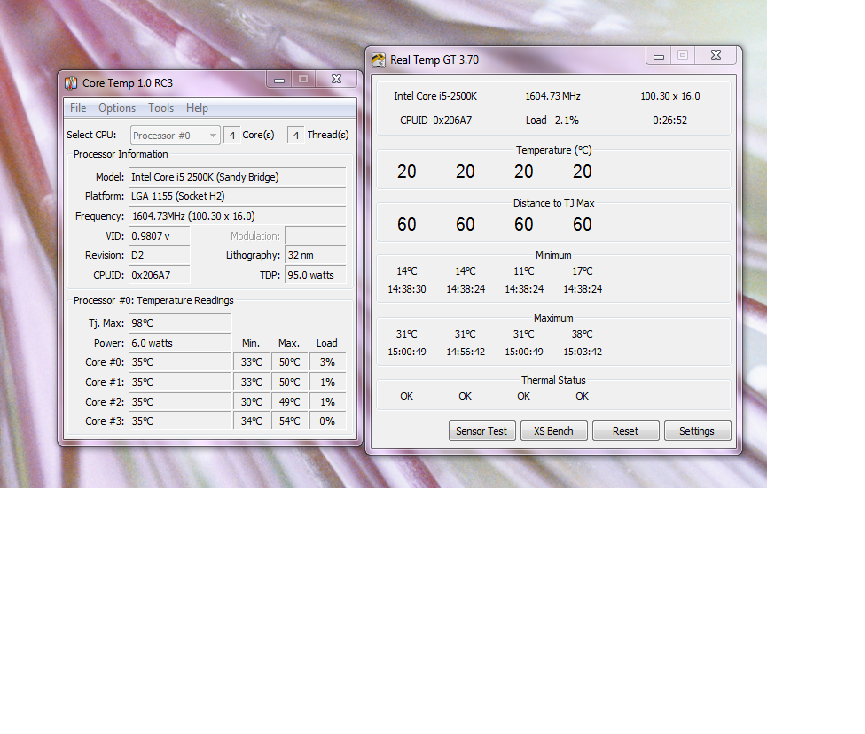
Task: Click the minimum timestamp 14:38:30
Action: (x=407, y=289)
